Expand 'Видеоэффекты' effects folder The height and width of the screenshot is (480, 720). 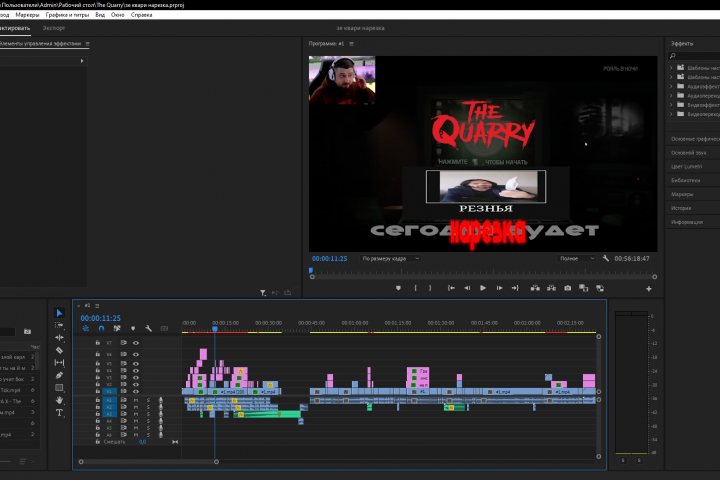point(671,105)
